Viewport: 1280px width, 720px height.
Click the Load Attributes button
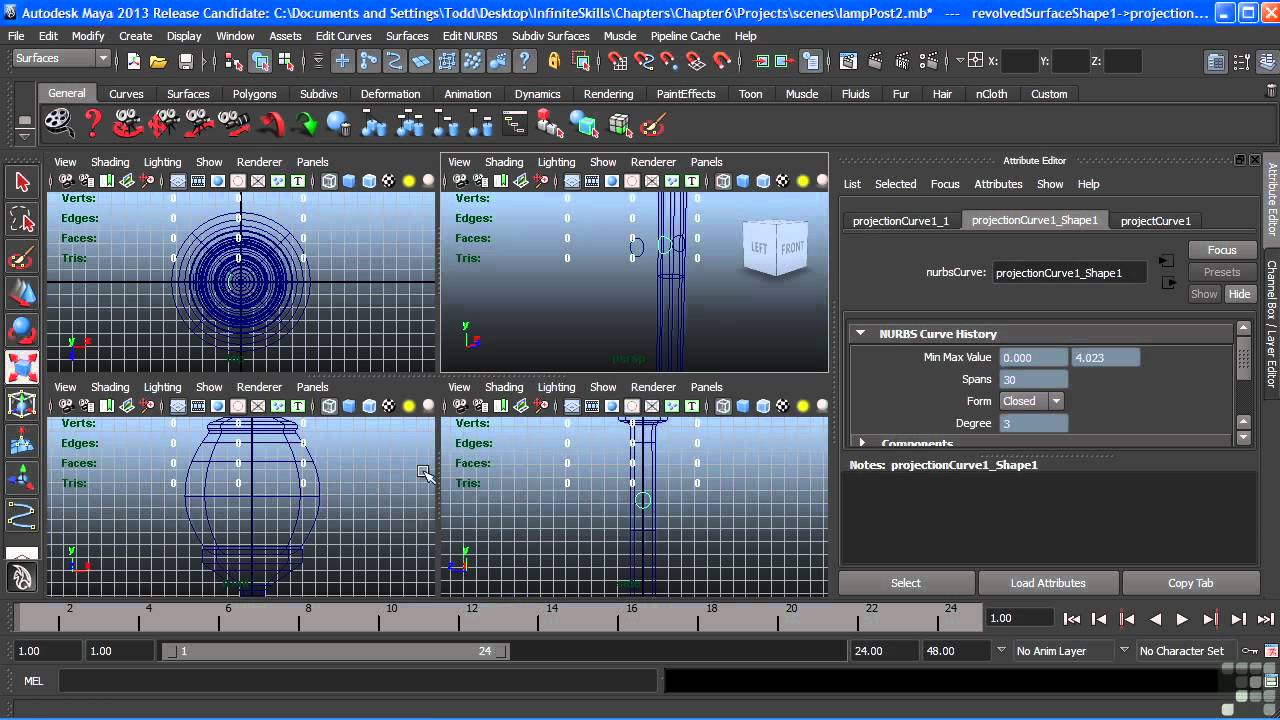(1048, 583)
